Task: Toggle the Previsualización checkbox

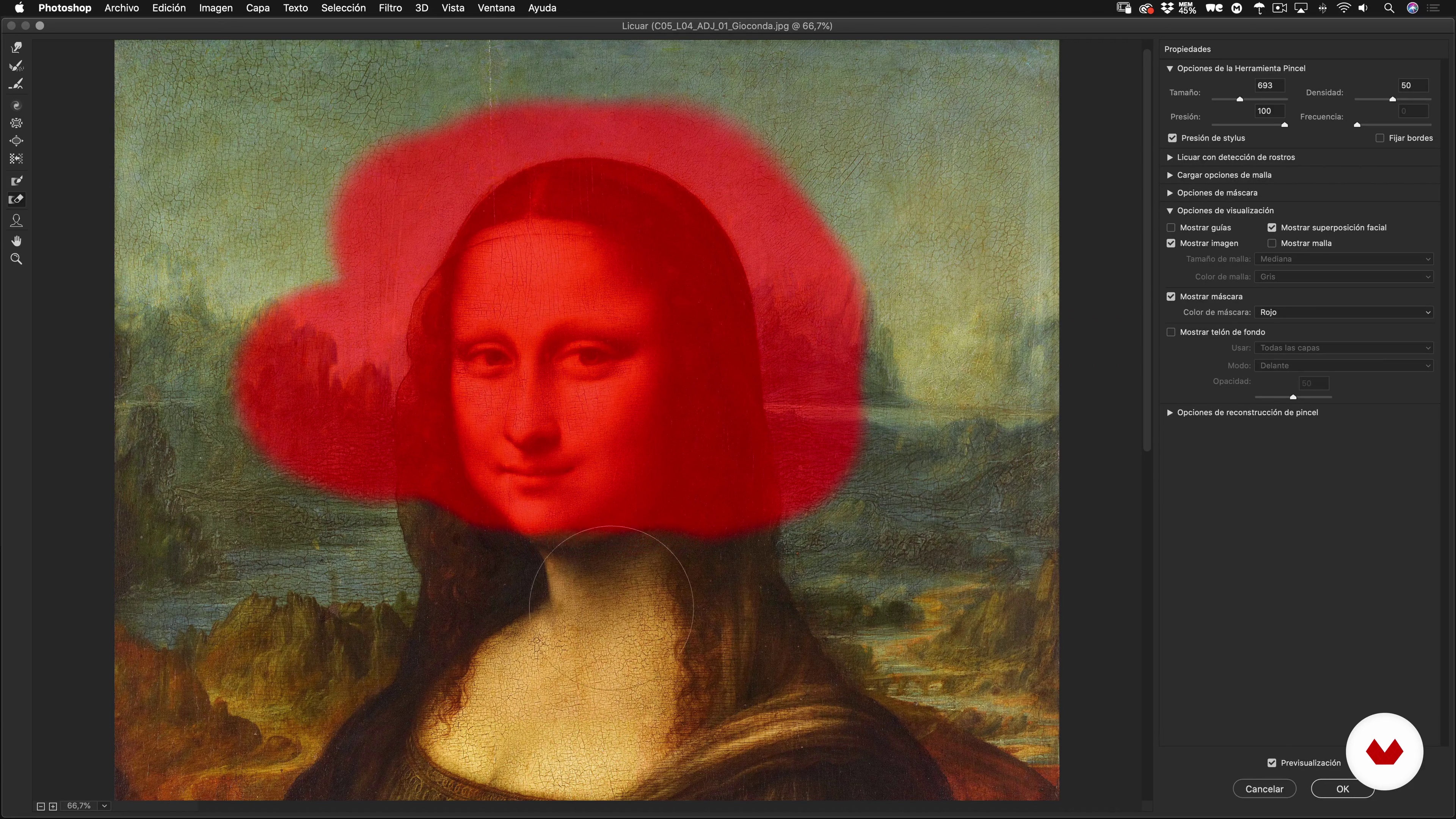Action: [x=1272, y=763]
